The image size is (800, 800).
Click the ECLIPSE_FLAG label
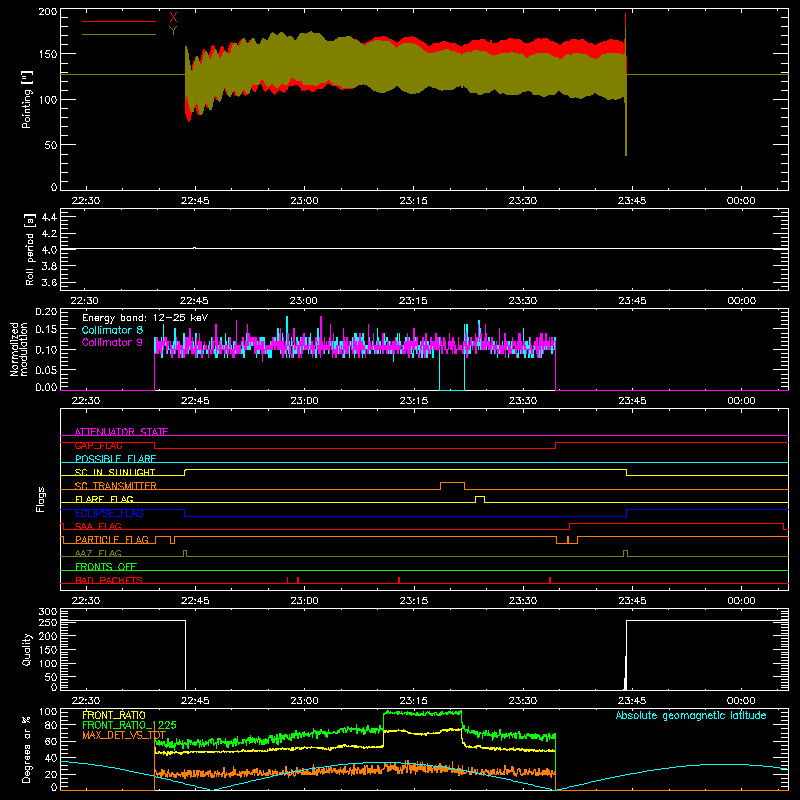pyautogui.click(x=109, y=513)
